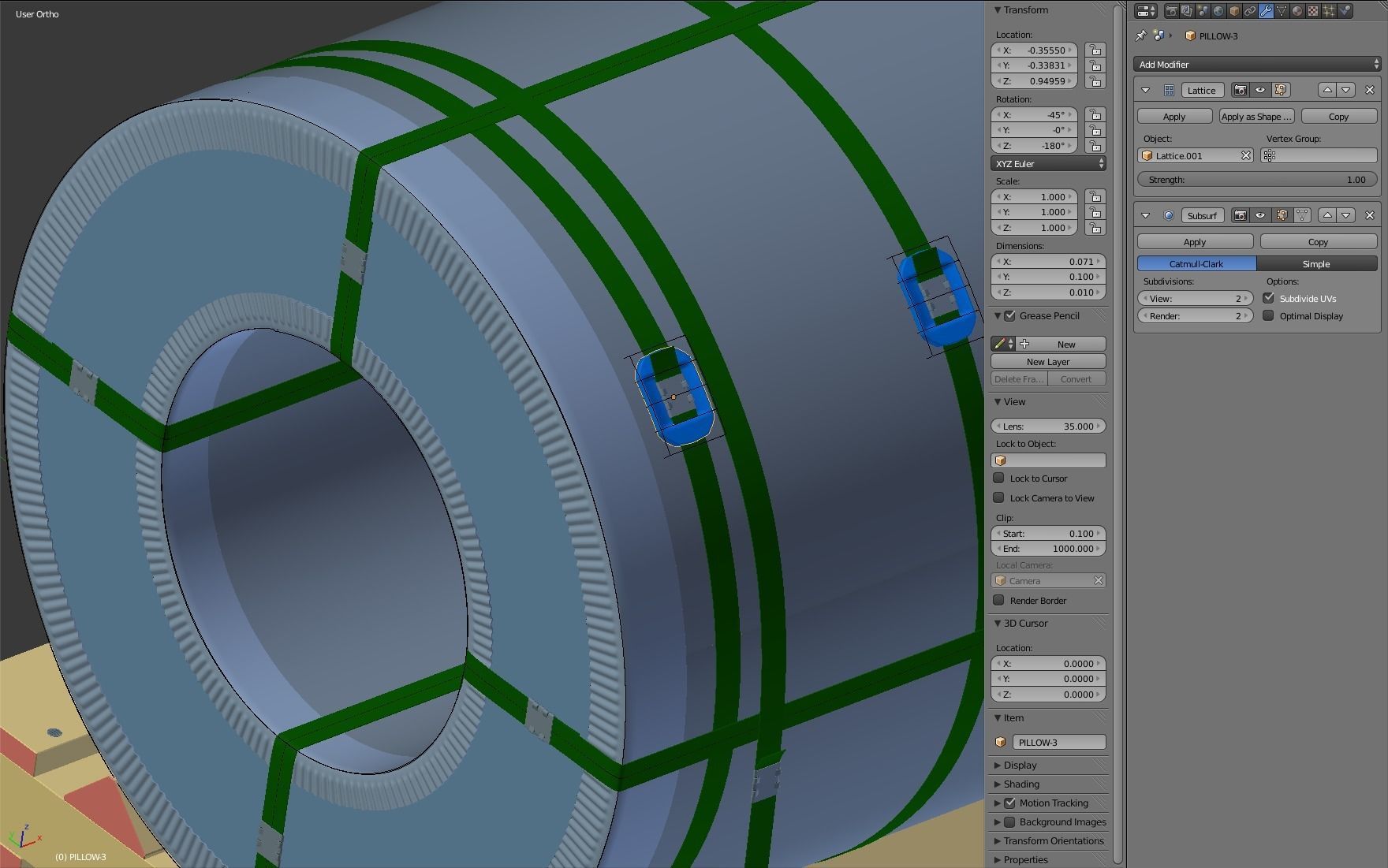Viewport: 1388px width, 868px height.
Task: Toggle the pin context icon
Action: pyautogui.click(x=1141, y=35)
